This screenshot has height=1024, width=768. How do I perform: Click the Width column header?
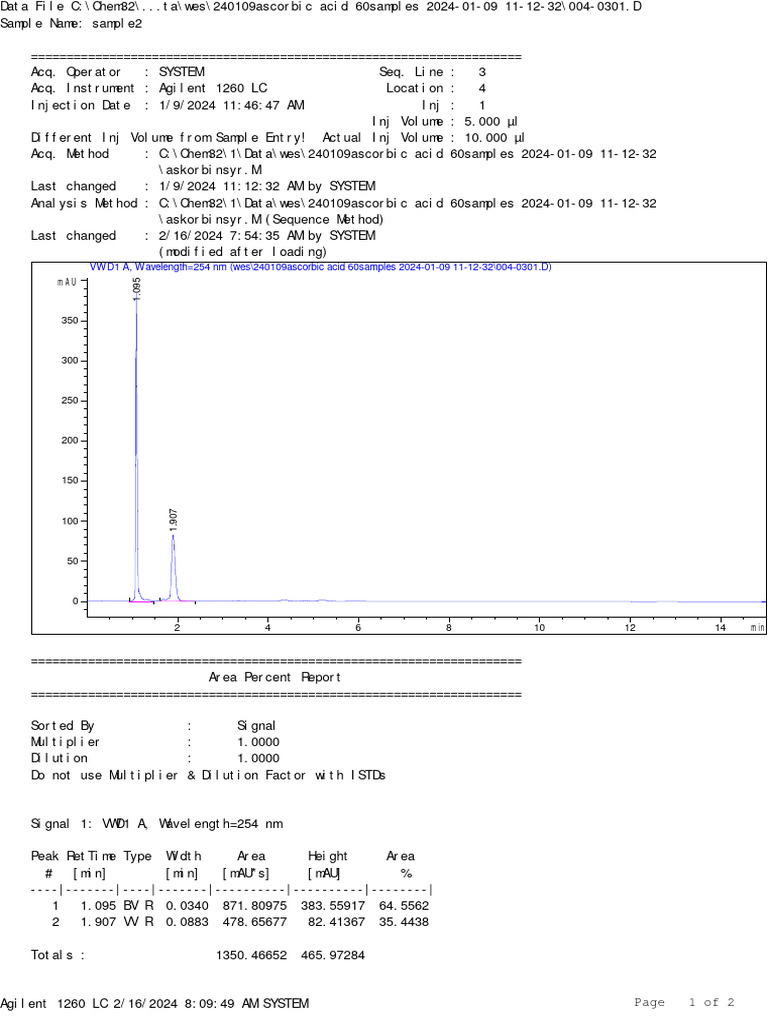point(184,856)
